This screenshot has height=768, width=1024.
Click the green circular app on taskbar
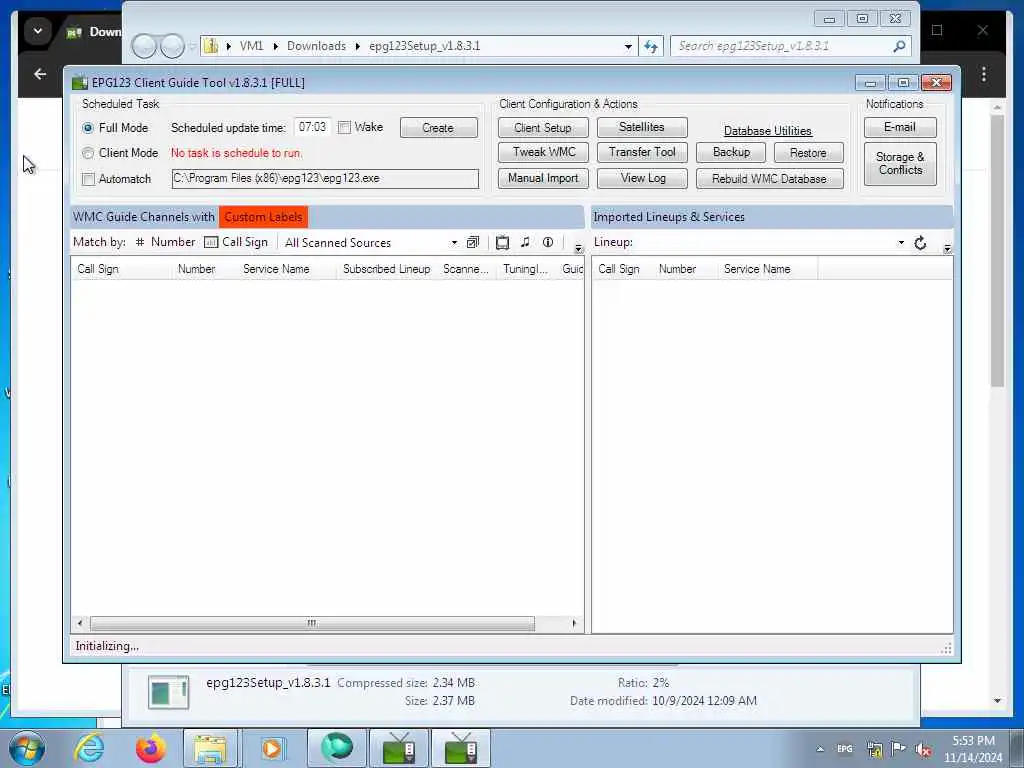[336, 748]
